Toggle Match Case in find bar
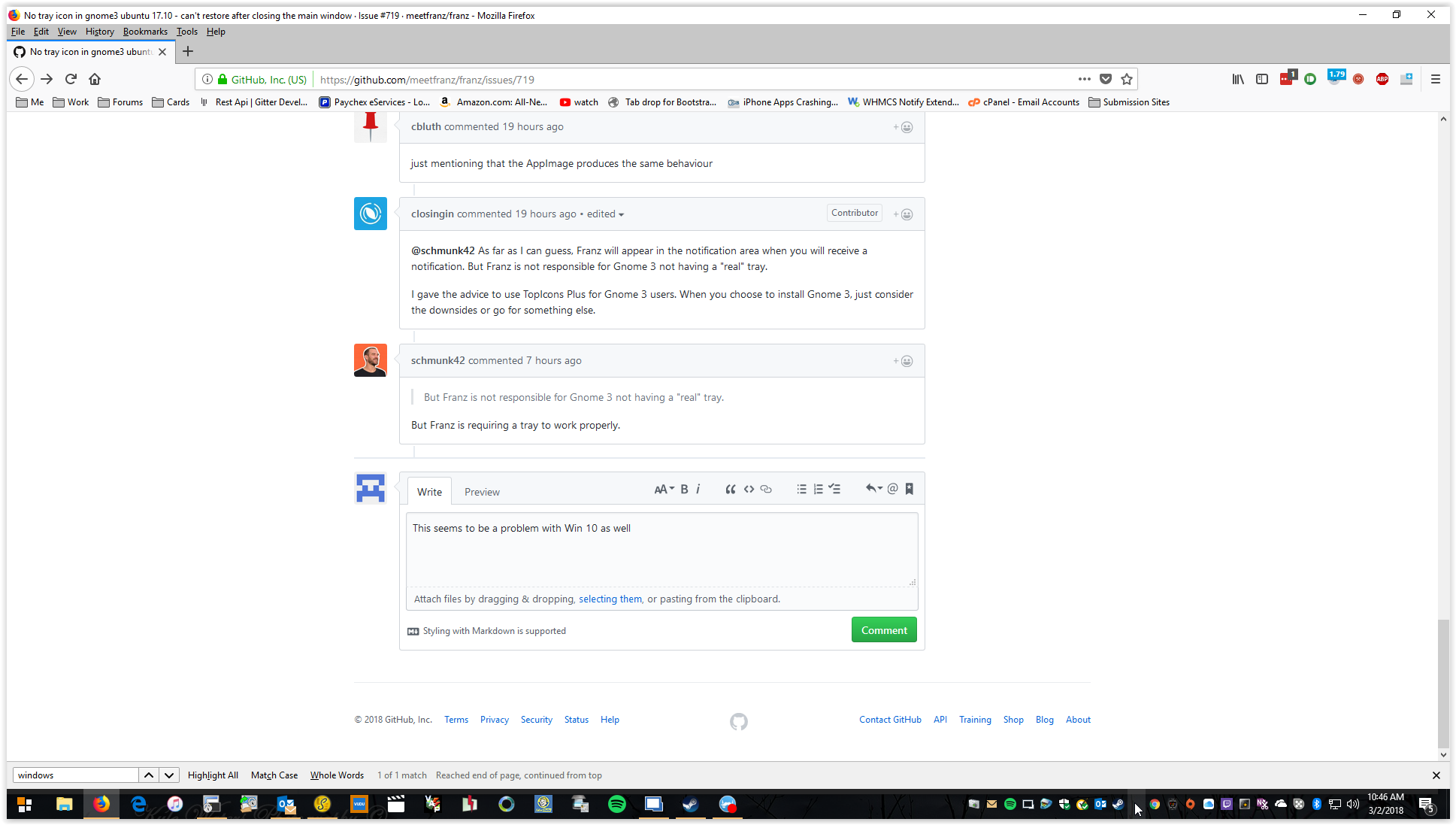 click(x=274, y=775)
